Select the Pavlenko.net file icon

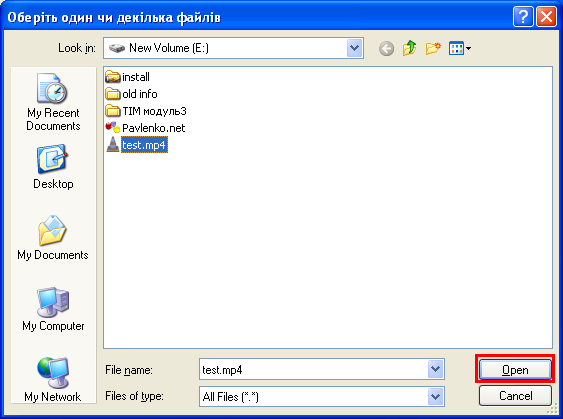click(113, 127)
